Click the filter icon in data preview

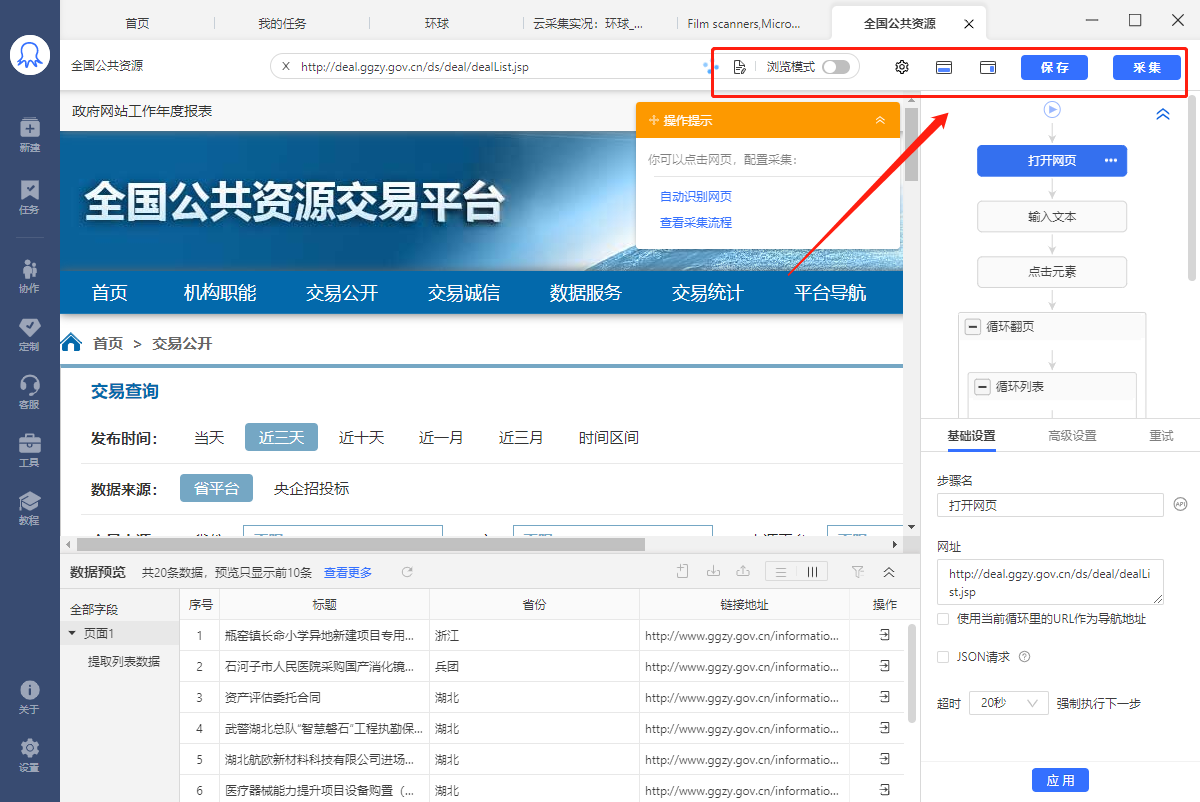coord(857,572)
